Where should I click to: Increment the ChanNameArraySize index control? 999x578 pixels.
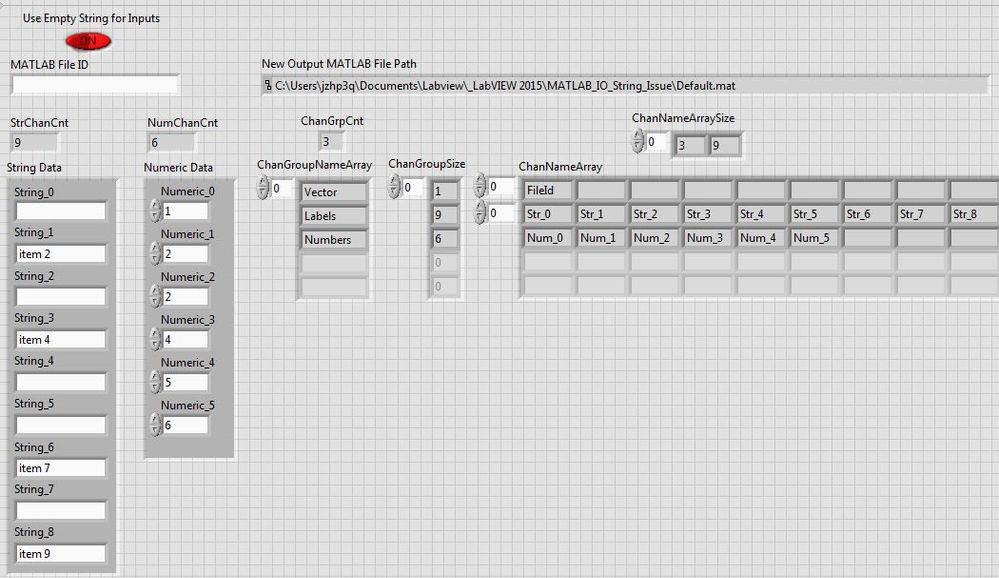tap(637, 138)
